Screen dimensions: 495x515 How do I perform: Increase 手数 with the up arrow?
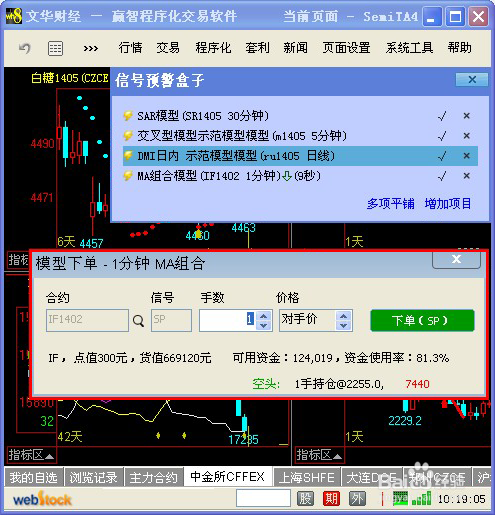point(264,315)
